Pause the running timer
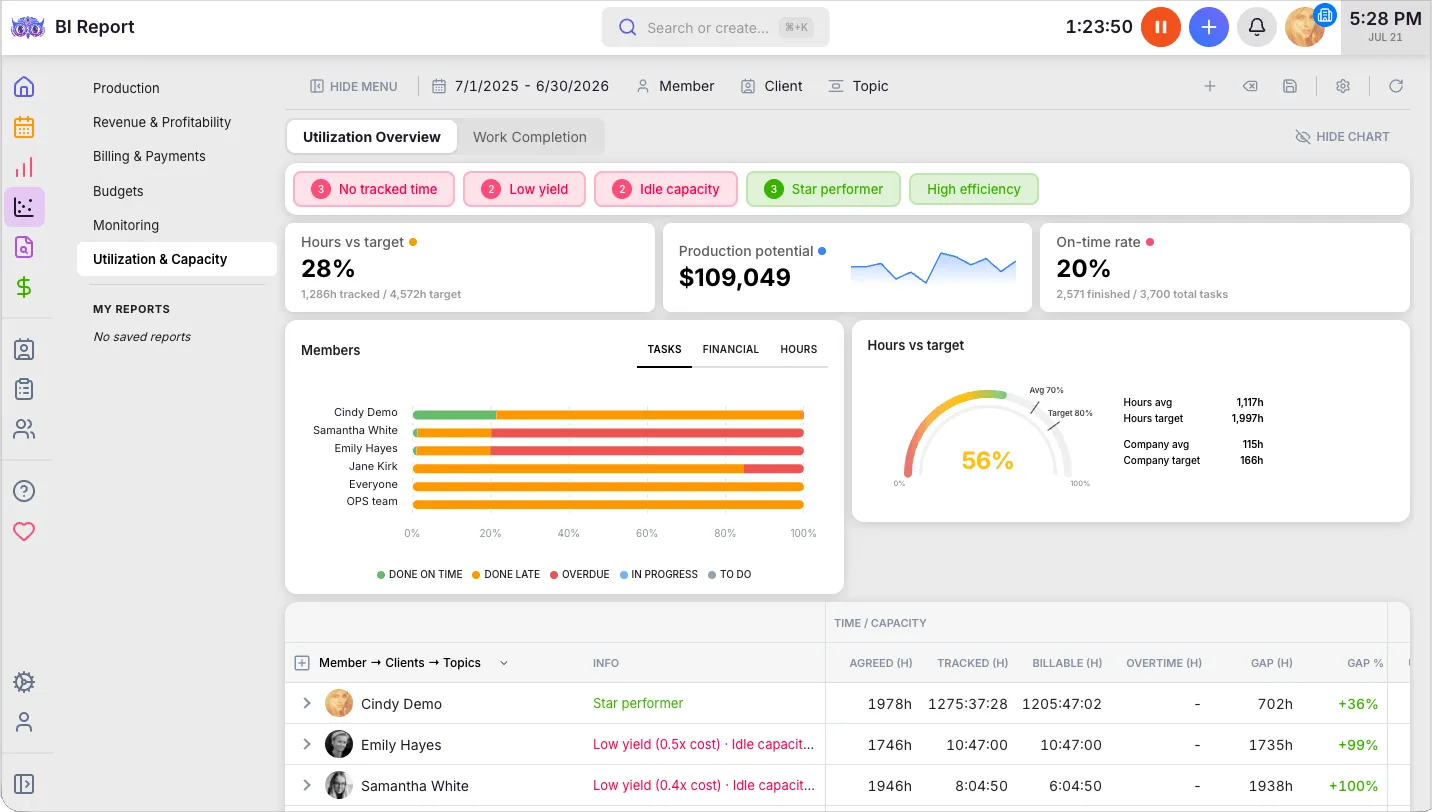Screen dimensions: 1432x812 click(x=1161, y=27)
